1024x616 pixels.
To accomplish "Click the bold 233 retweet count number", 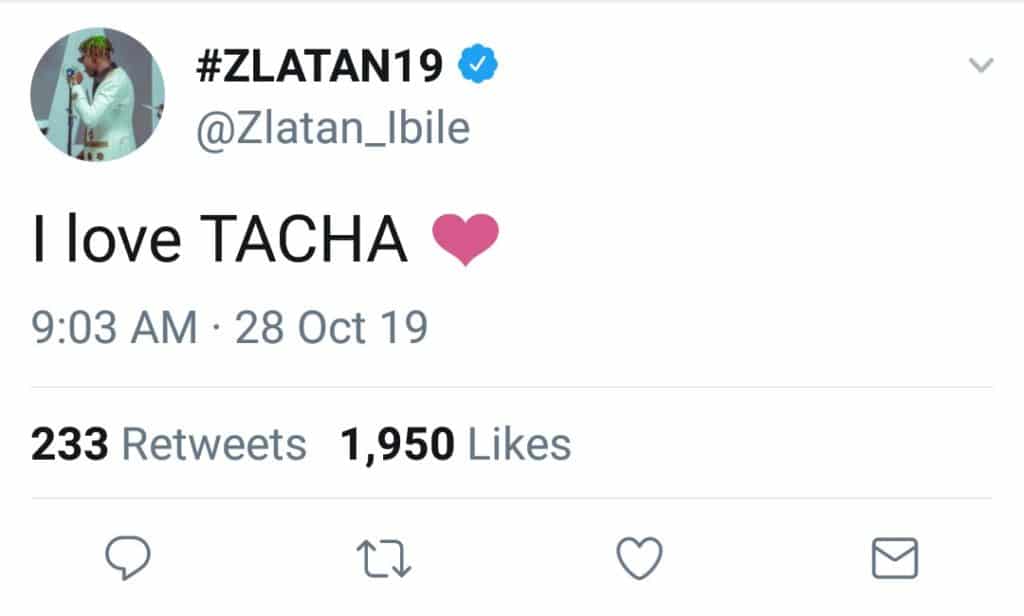I will [x=69, y=445].
